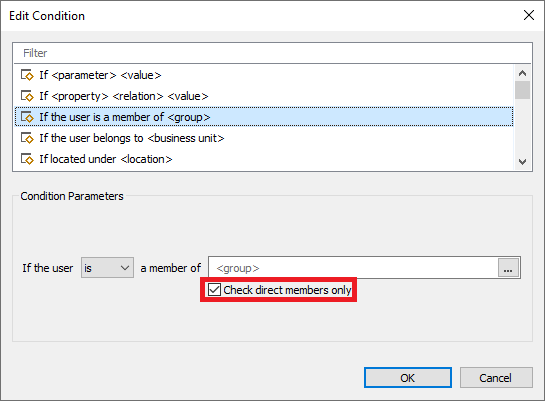Click the icon for 'member of <group>' condition
Viewport: 545px width, 401px height.
[x=27, y=117]
